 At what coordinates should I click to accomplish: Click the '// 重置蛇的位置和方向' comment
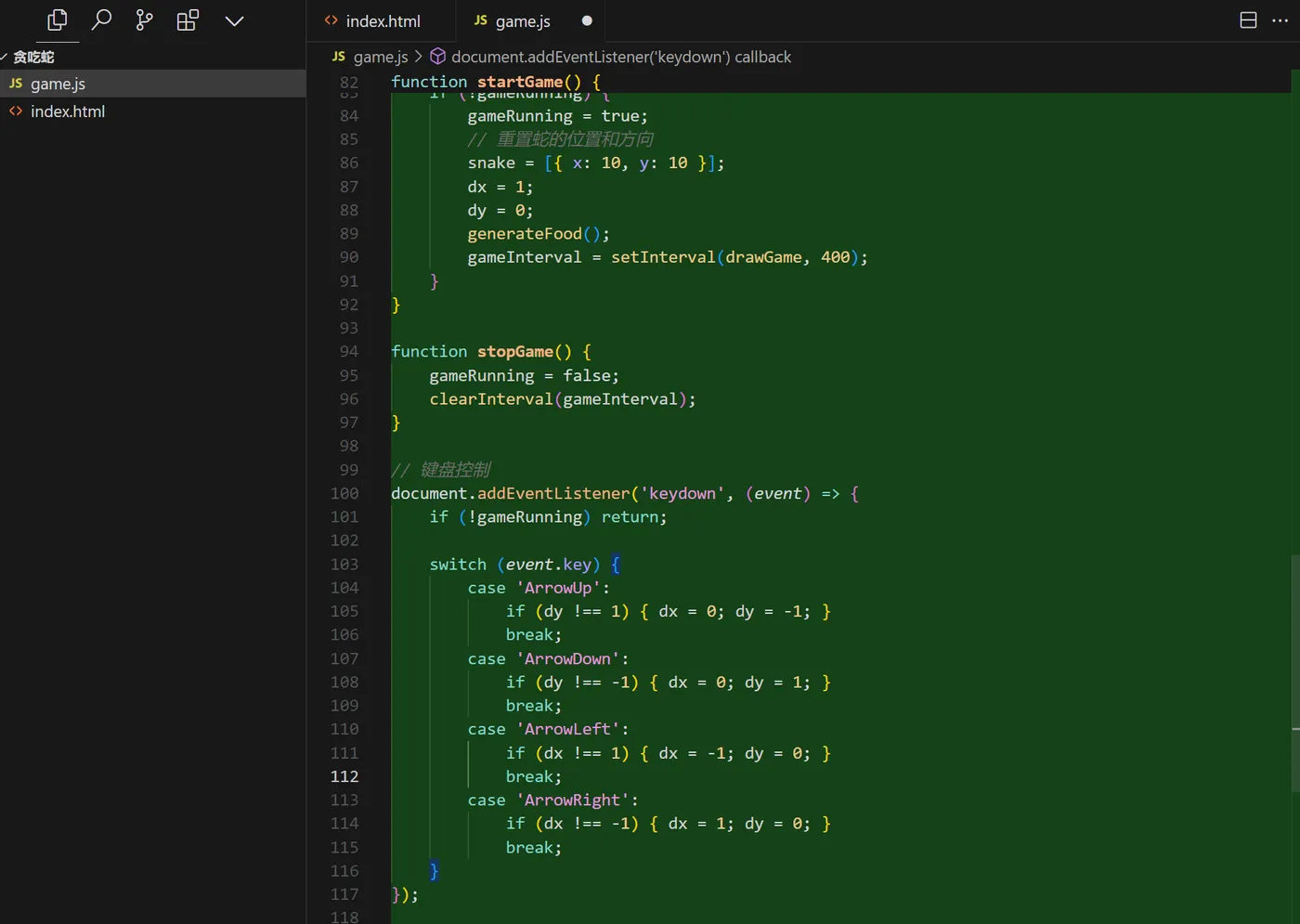pyautogui.click(x=560, y=139)
